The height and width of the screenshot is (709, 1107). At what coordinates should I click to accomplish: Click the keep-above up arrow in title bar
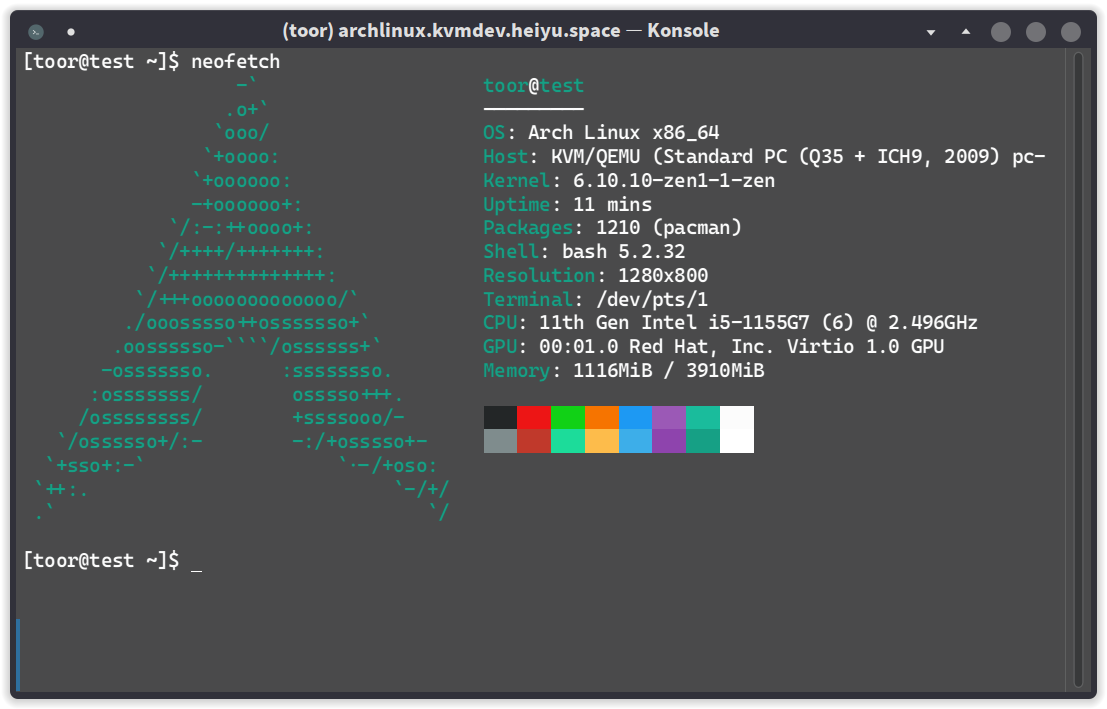(x=966, y=32)
